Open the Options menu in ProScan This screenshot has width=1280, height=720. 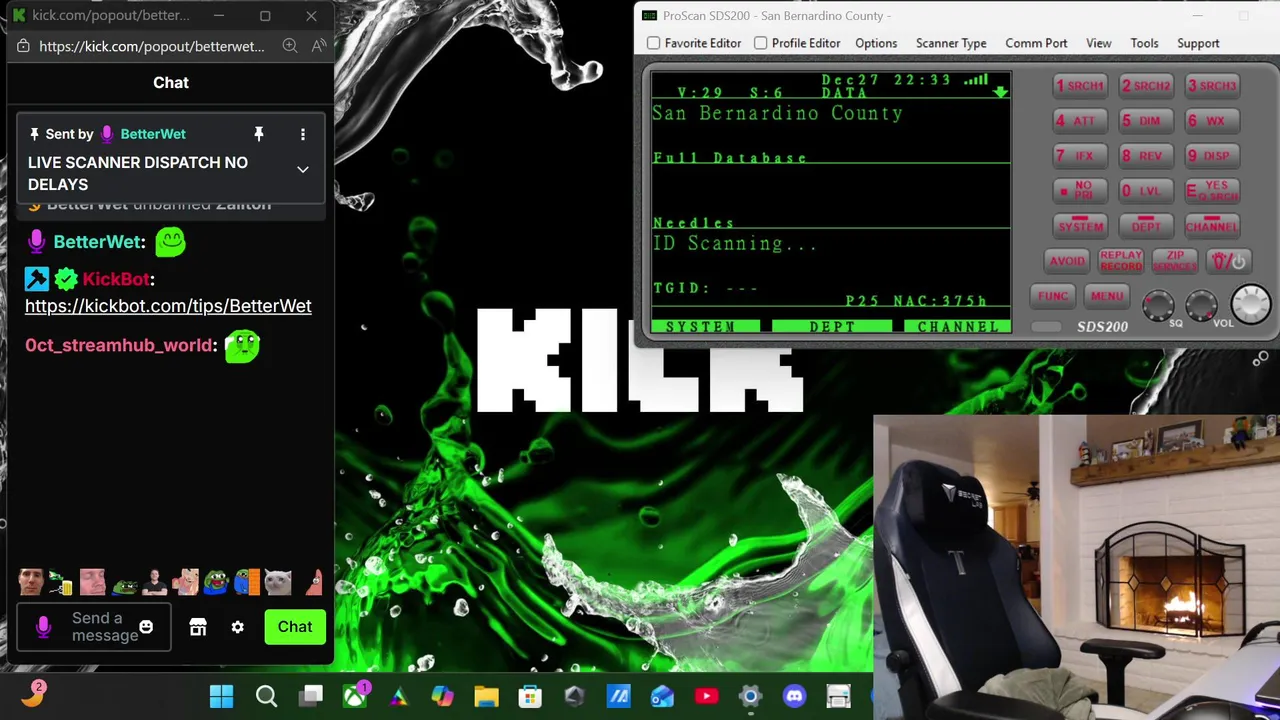876,43
